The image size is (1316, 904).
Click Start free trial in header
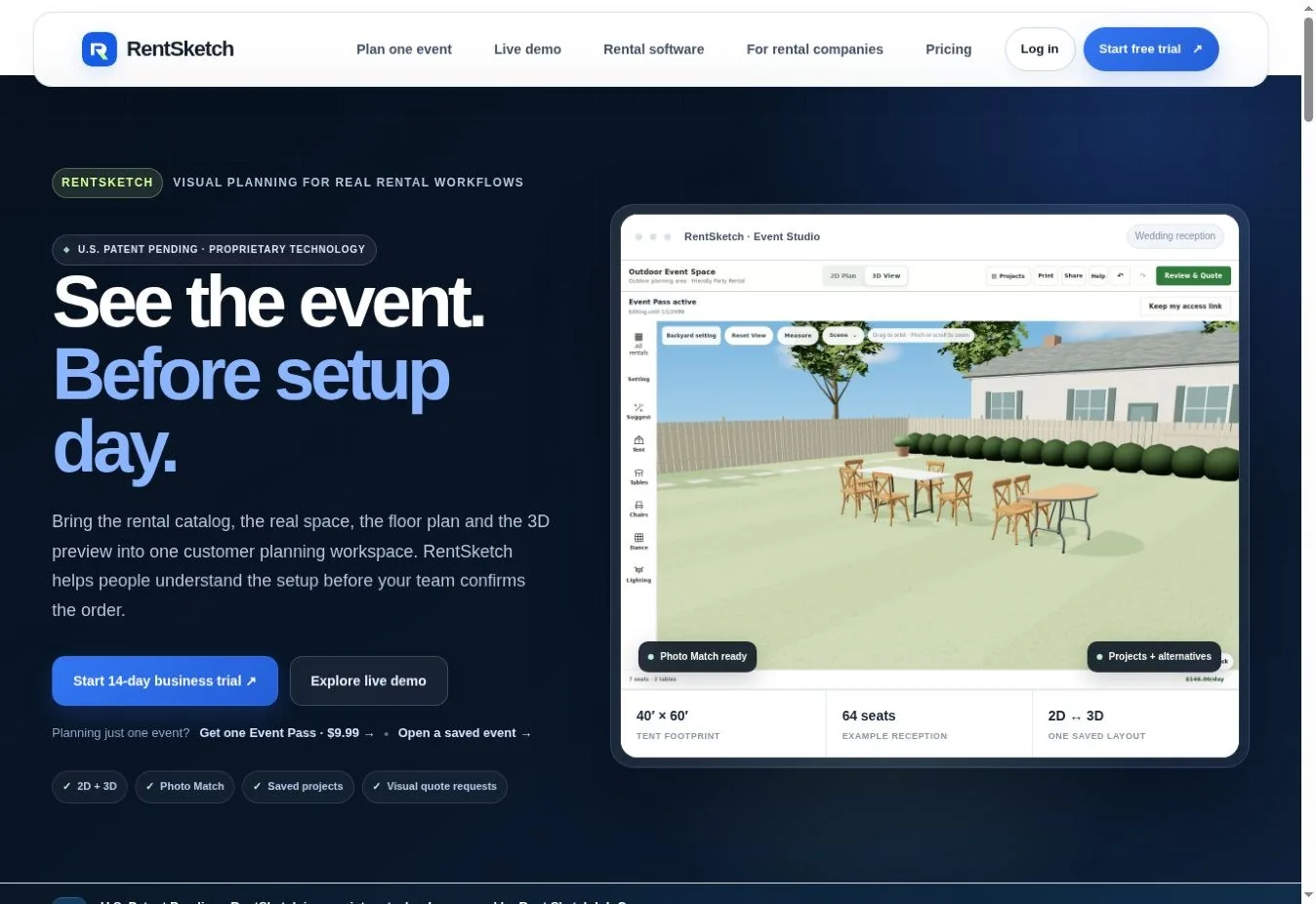[x=1151, y=49]
